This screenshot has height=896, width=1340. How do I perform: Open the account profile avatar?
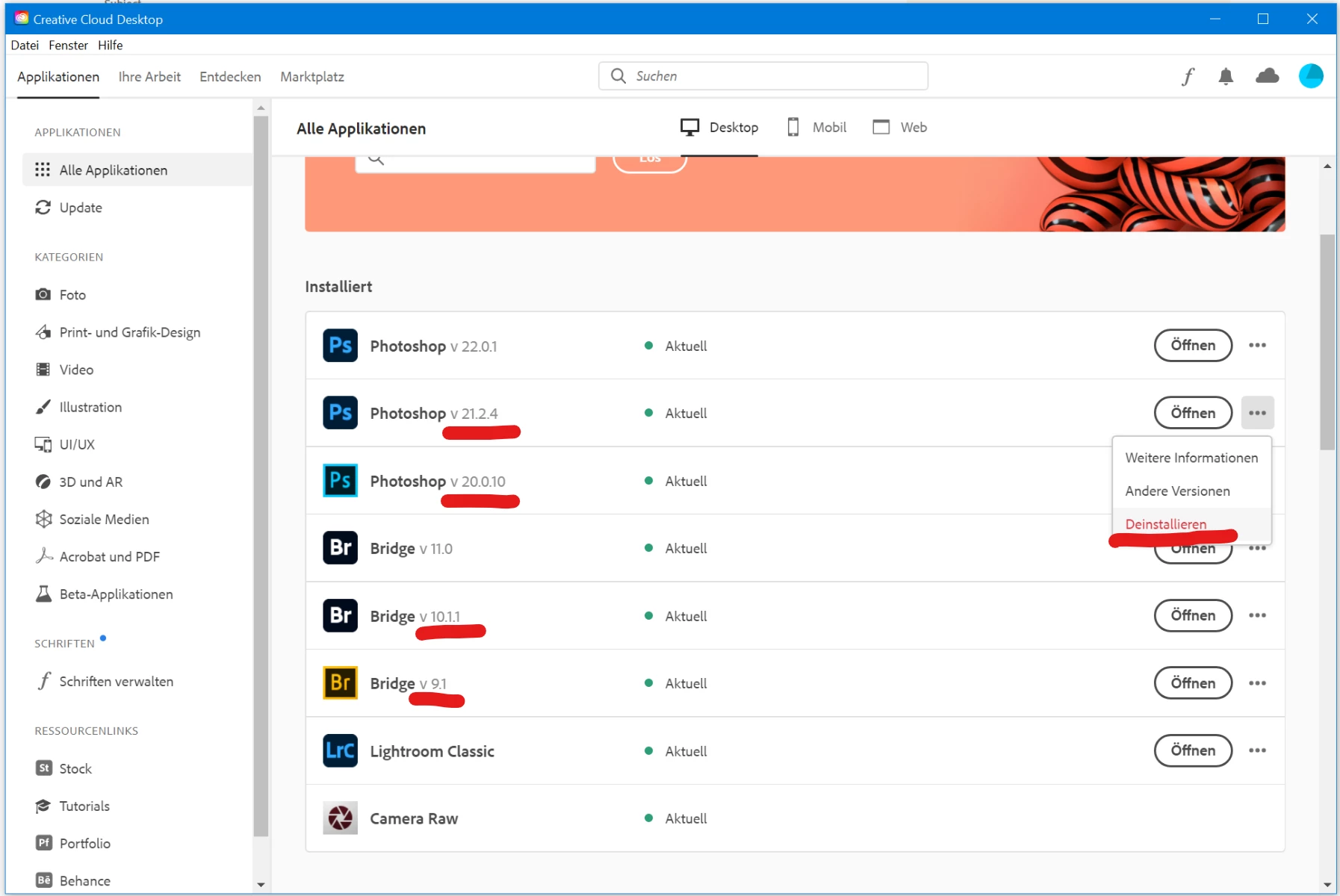click(x=1311, y=75)
